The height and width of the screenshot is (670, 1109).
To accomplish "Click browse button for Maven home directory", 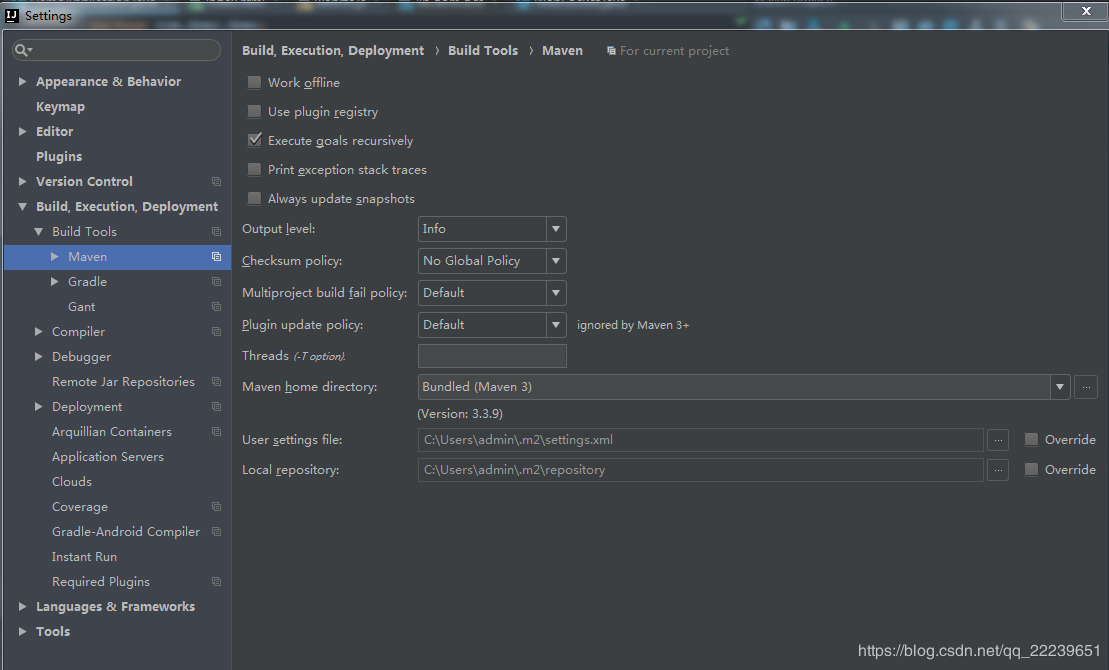I will (x=1086, y=387).
